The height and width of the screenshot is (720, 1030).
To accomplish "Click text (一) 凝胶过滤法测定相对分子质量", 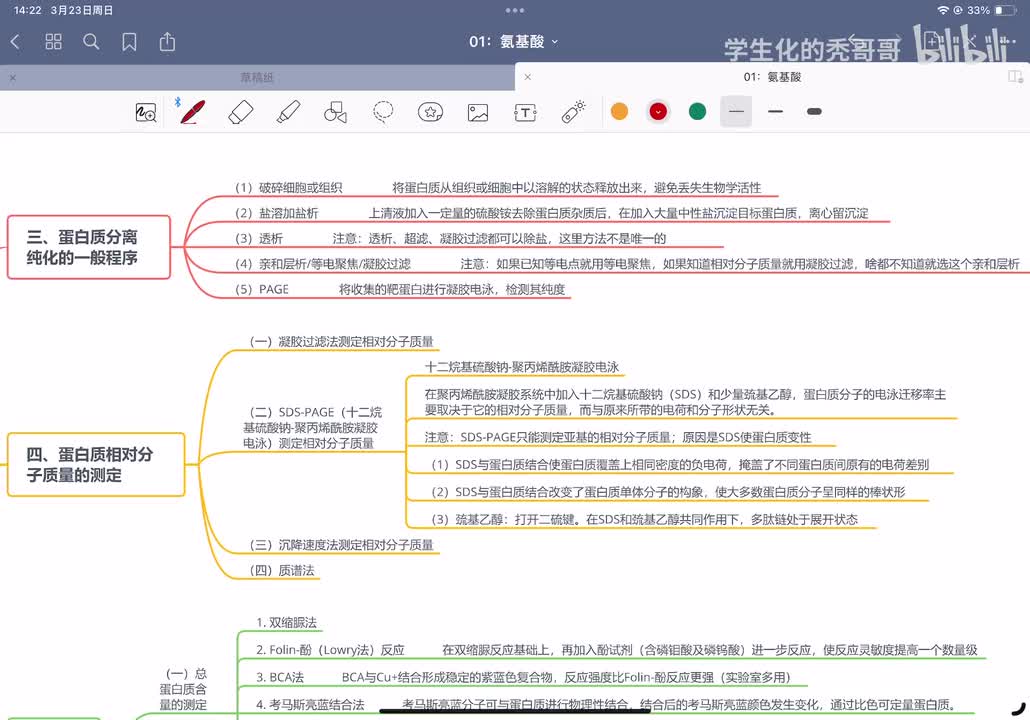I will [x=342, y=342].
